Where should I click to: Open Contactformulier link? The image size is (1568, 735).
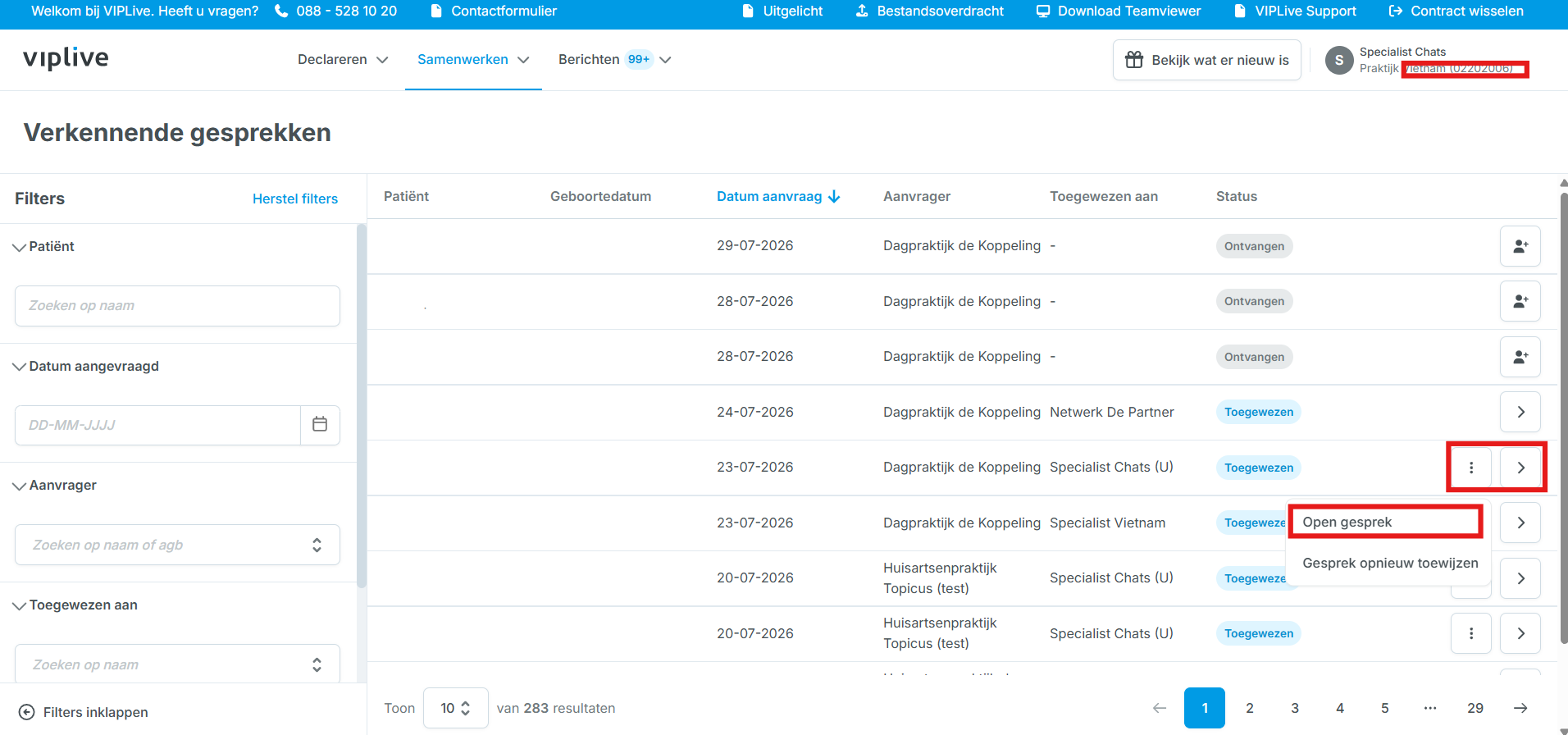click(493, 11)
